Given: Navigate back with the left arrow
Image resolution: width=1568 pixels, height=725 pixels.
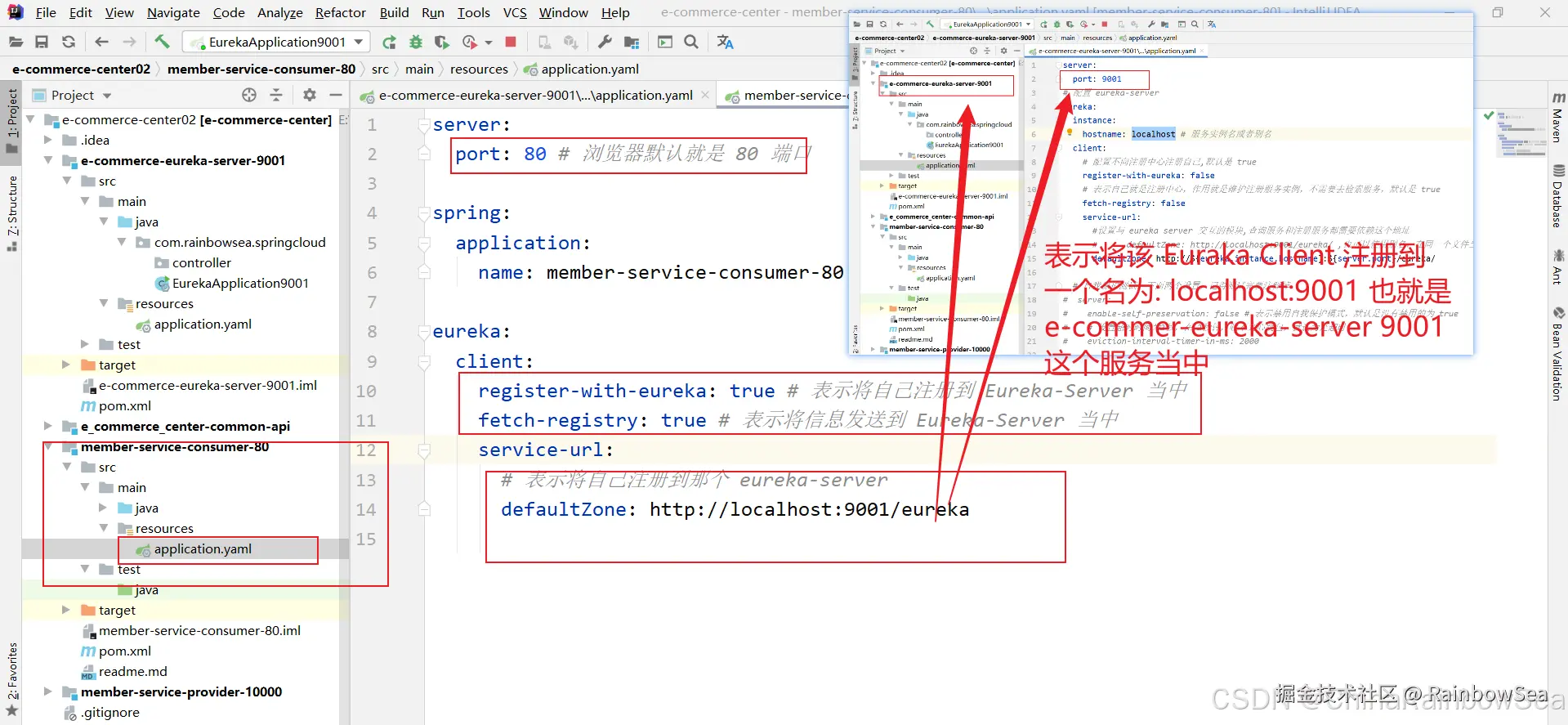Looking at the screenshot, I should (x=101, y=42).
